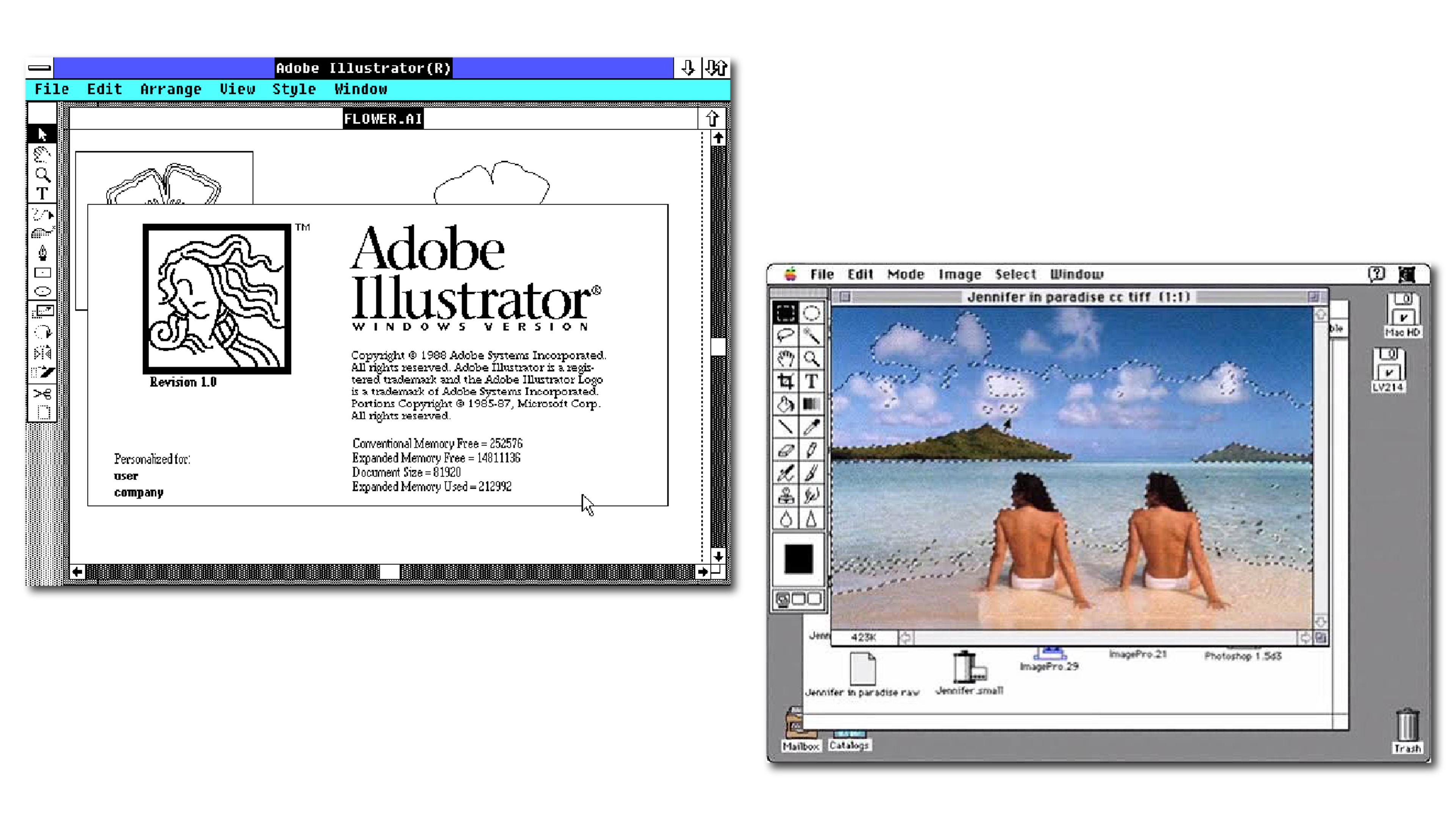Select the Eyedropper tool in Photoshop
The image size is (1456, 819).
pyautogui.click(x=811, y=427)
